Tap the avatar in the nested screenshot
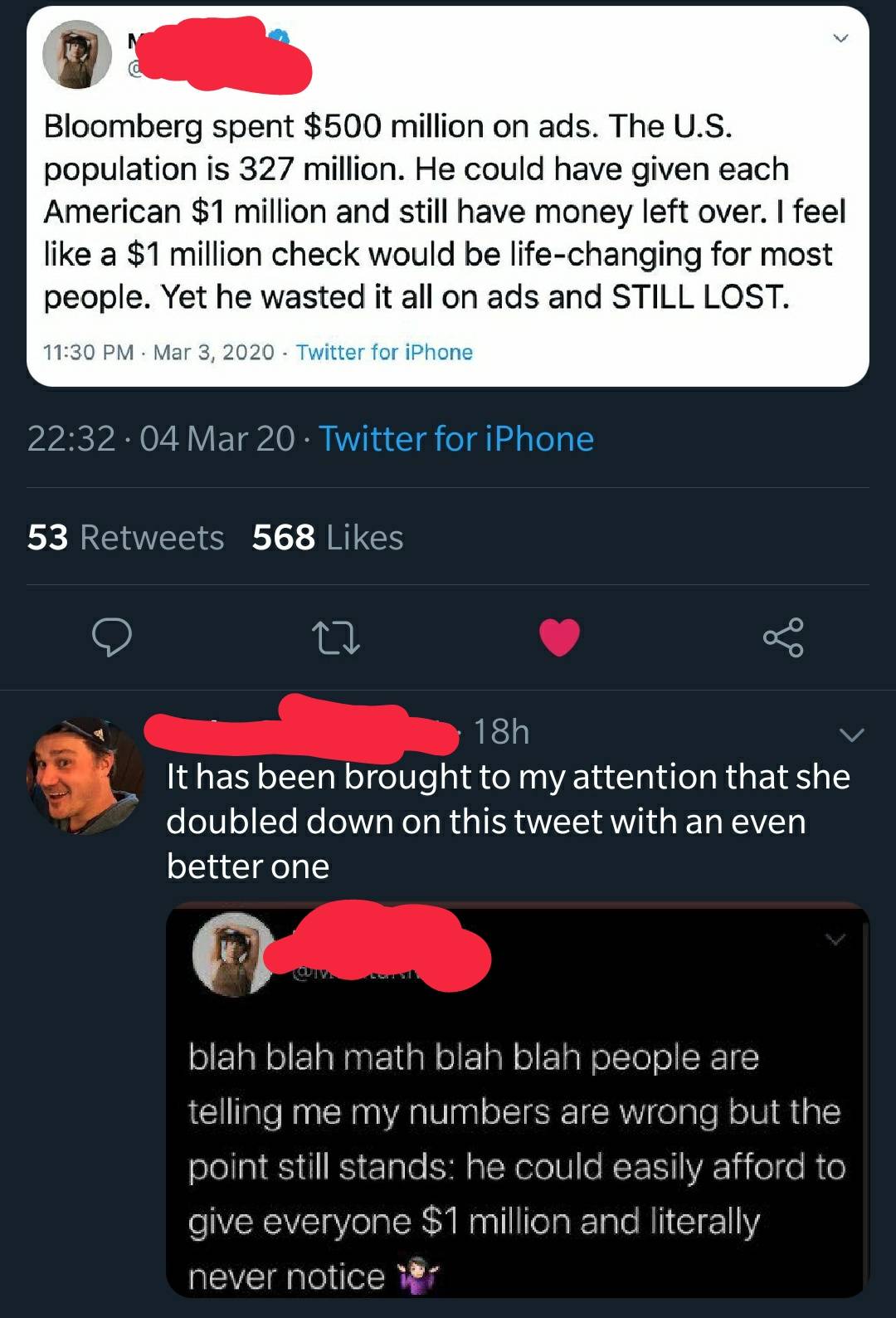 [x=233, y=954]
